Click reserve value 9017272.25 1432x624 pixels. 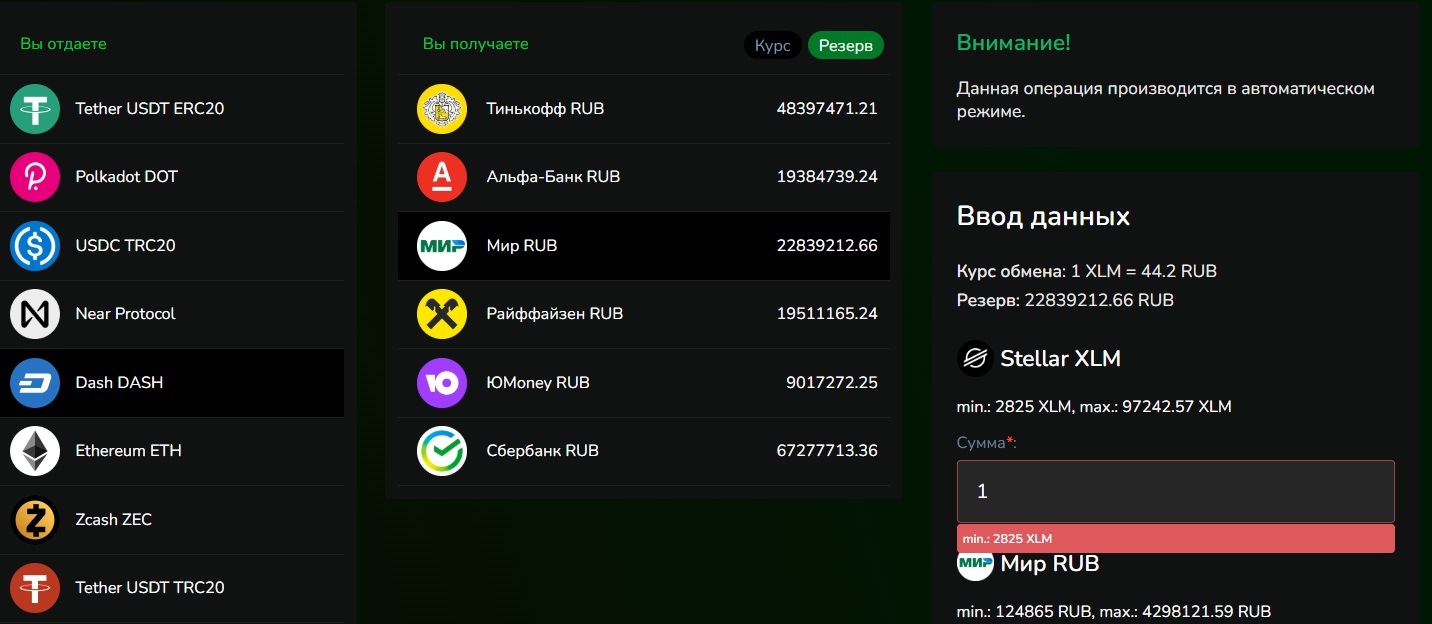click(832, 383)
